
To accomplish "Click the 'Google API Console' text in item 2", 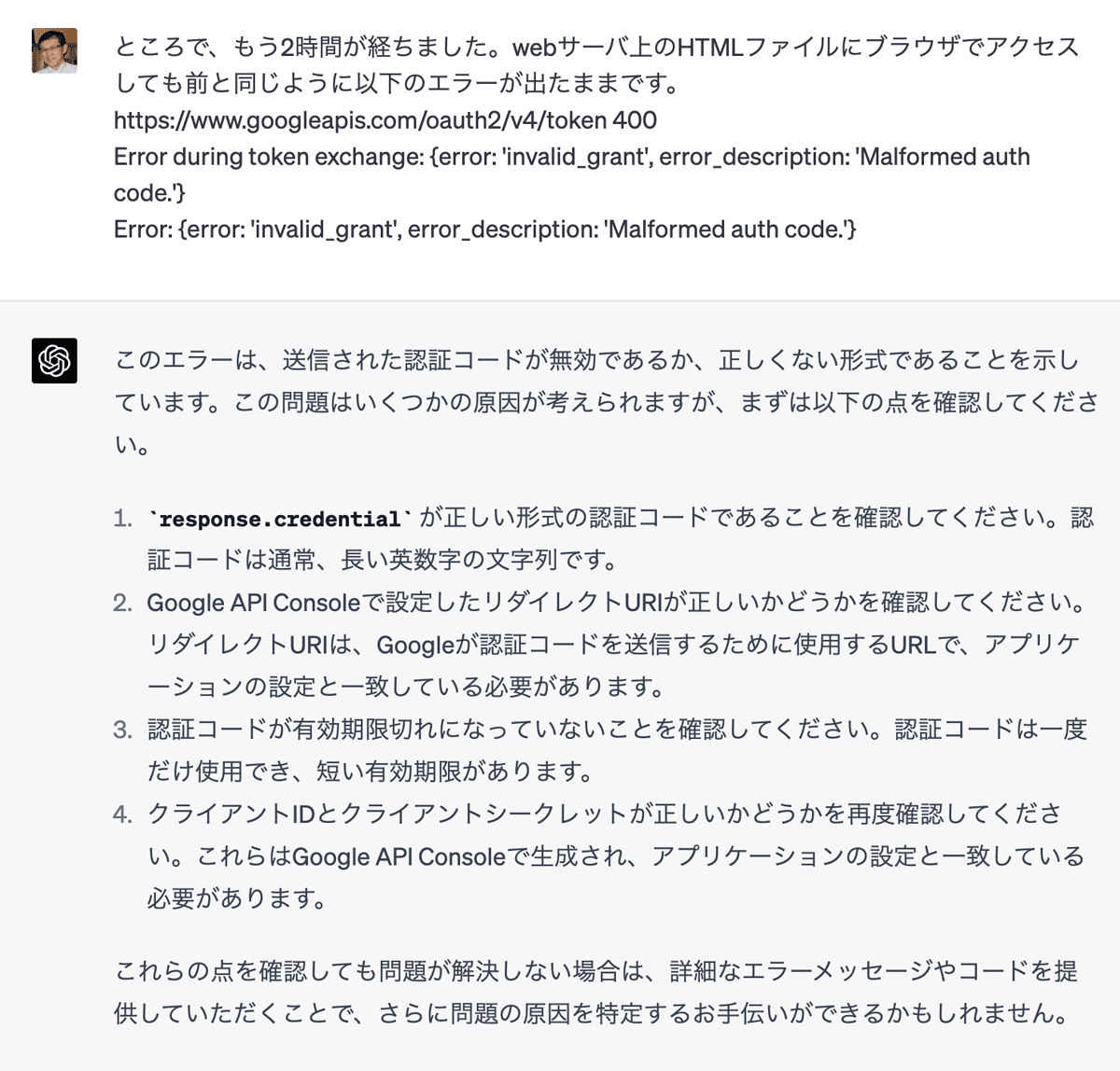I will (x=253, y=603).
